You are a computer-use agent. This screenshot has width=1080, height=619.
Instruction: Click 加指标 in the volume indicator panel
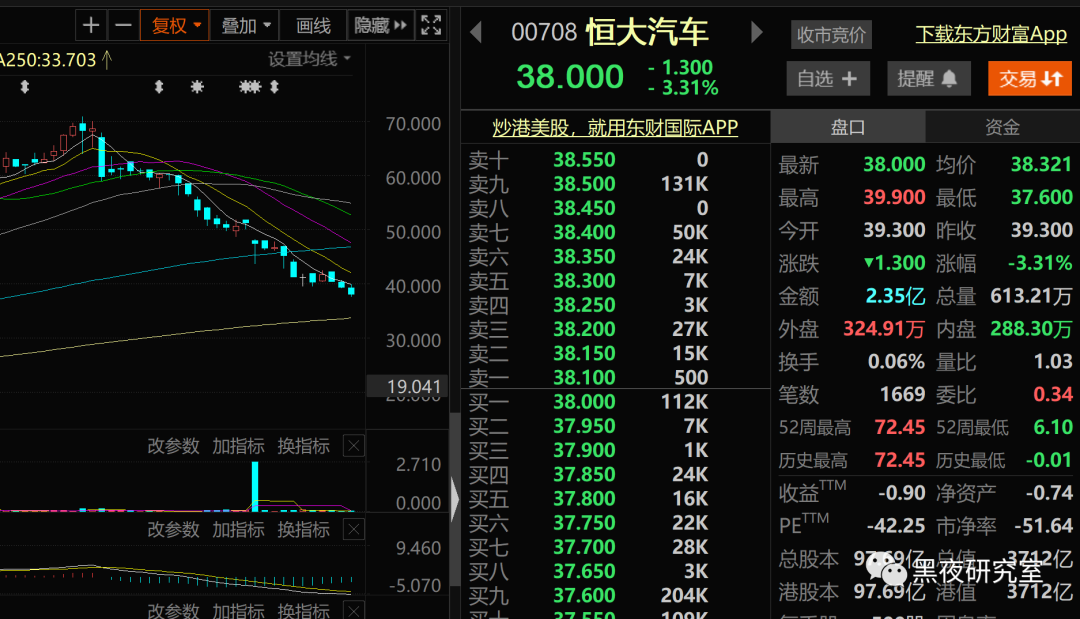[x=238, y=446]
